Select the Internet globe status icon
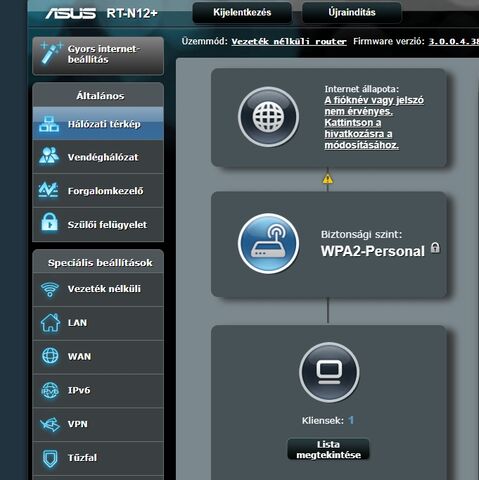The image size is (479, 480). [268, 117]
